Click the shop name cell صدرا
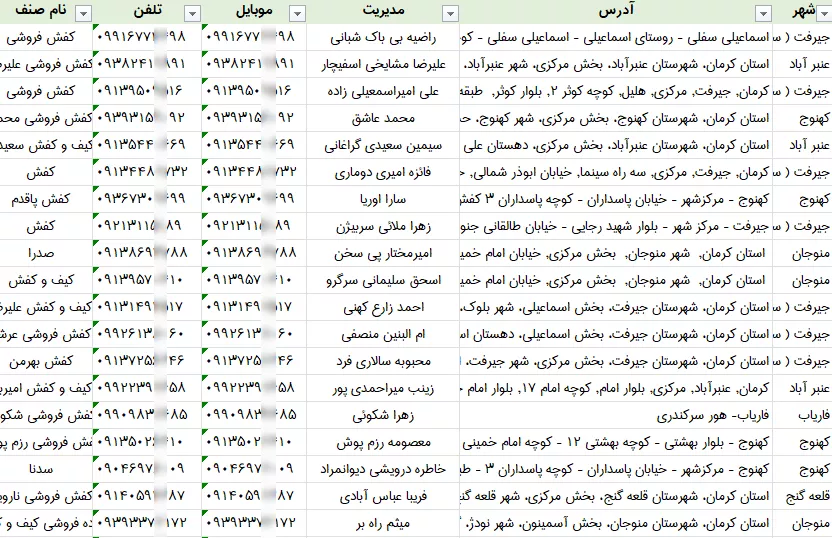The height and width of the screenshot is (538, 832). [x=46, y=254]
